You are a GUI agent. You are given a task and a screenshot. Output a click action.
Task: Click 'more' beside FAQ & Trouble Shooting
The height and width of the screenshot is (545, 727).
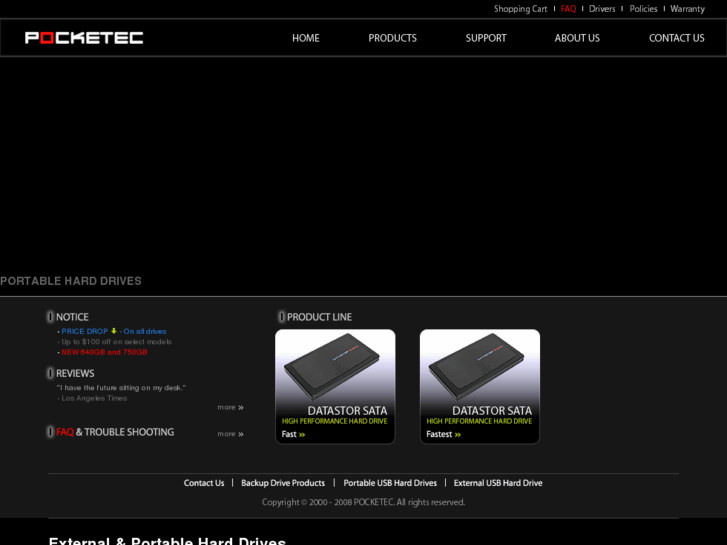230,434
